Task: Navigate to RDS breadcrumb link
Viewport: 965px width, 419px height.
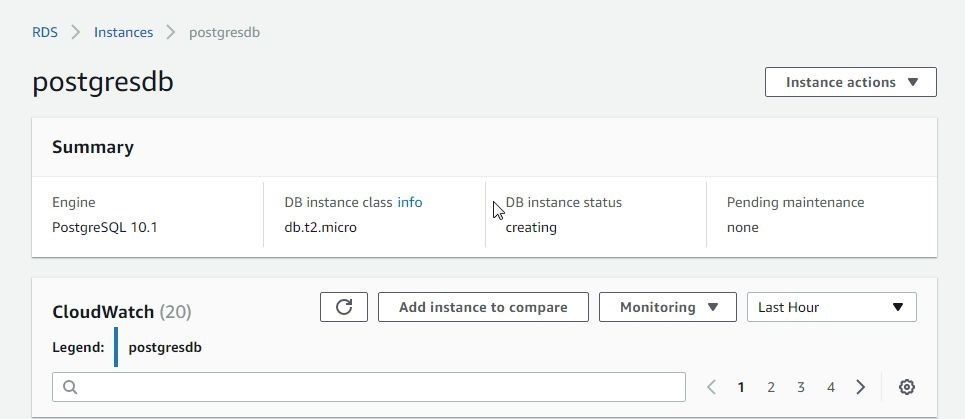Action: 45,32
